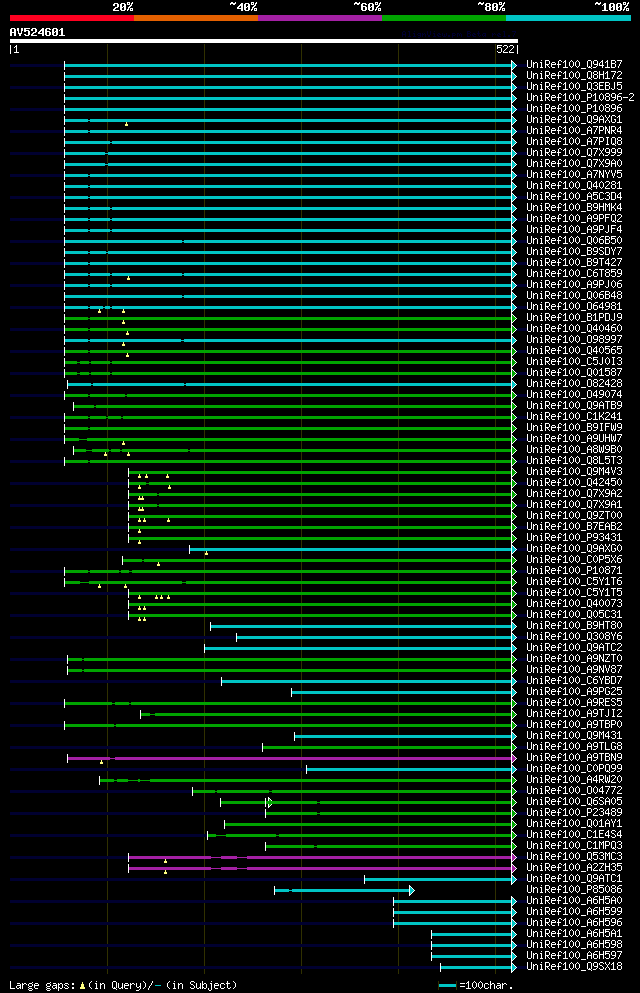Select the UniRef100_Q308Y6 hit name
The width and height of the screenshot is (640, 993).
coord(574,636)
